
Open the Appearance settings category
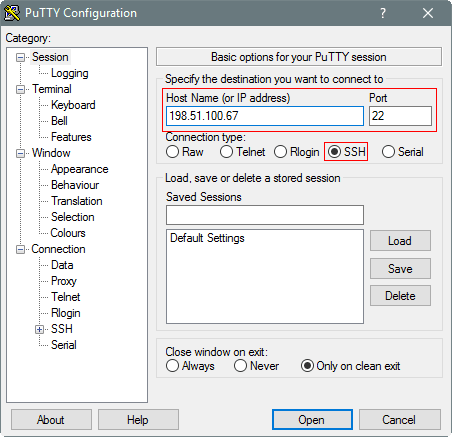80,169
